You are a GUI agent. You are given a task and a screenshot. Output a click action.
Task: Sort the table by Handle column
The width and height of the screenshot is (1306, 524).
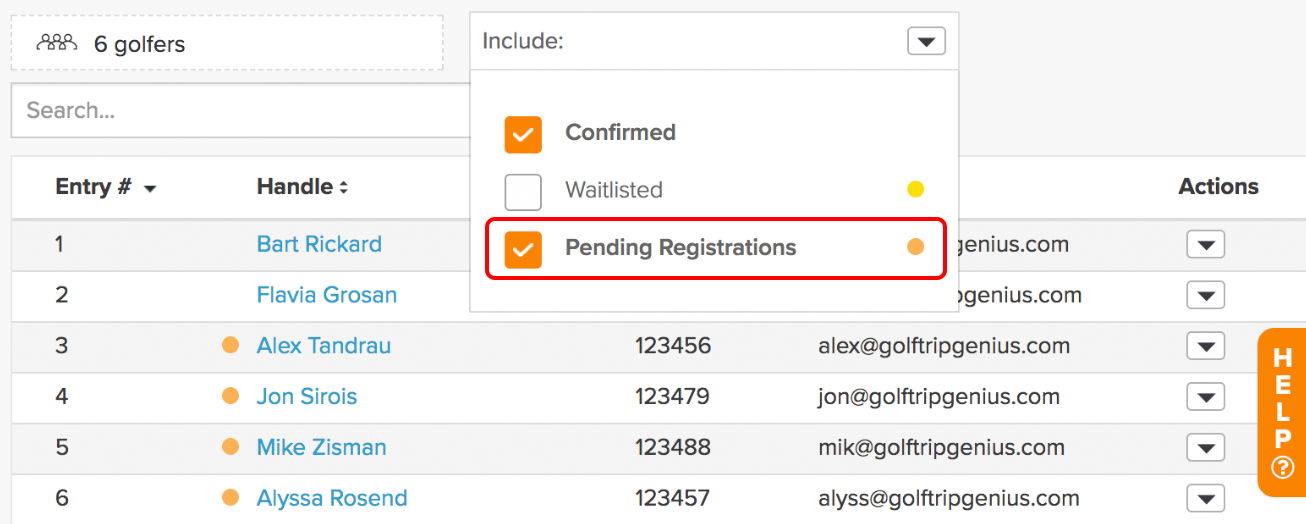tap(302, 186)
